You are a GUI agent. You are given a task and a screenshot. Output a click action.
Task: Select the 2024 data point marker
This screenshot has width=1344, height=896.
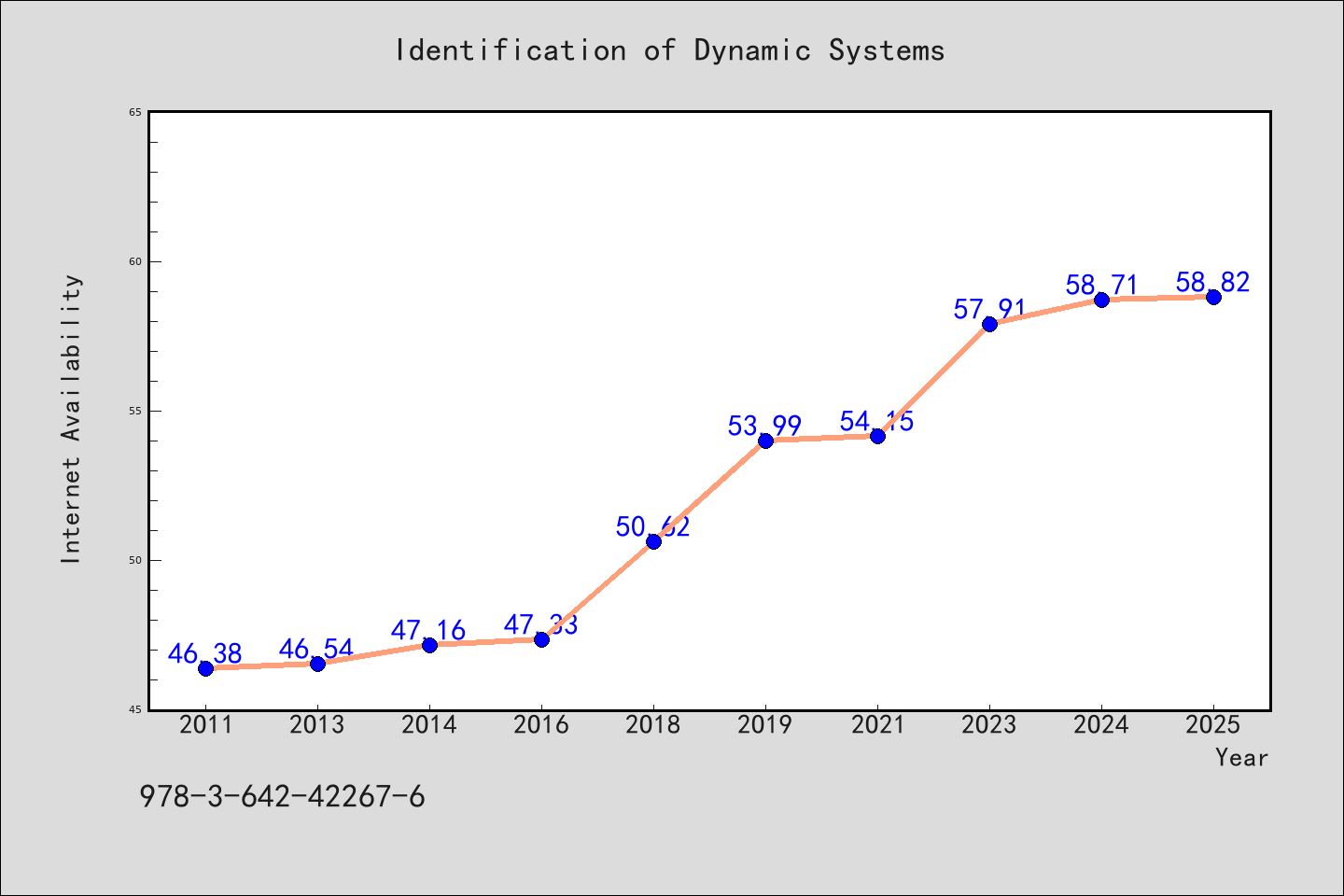1101,300
